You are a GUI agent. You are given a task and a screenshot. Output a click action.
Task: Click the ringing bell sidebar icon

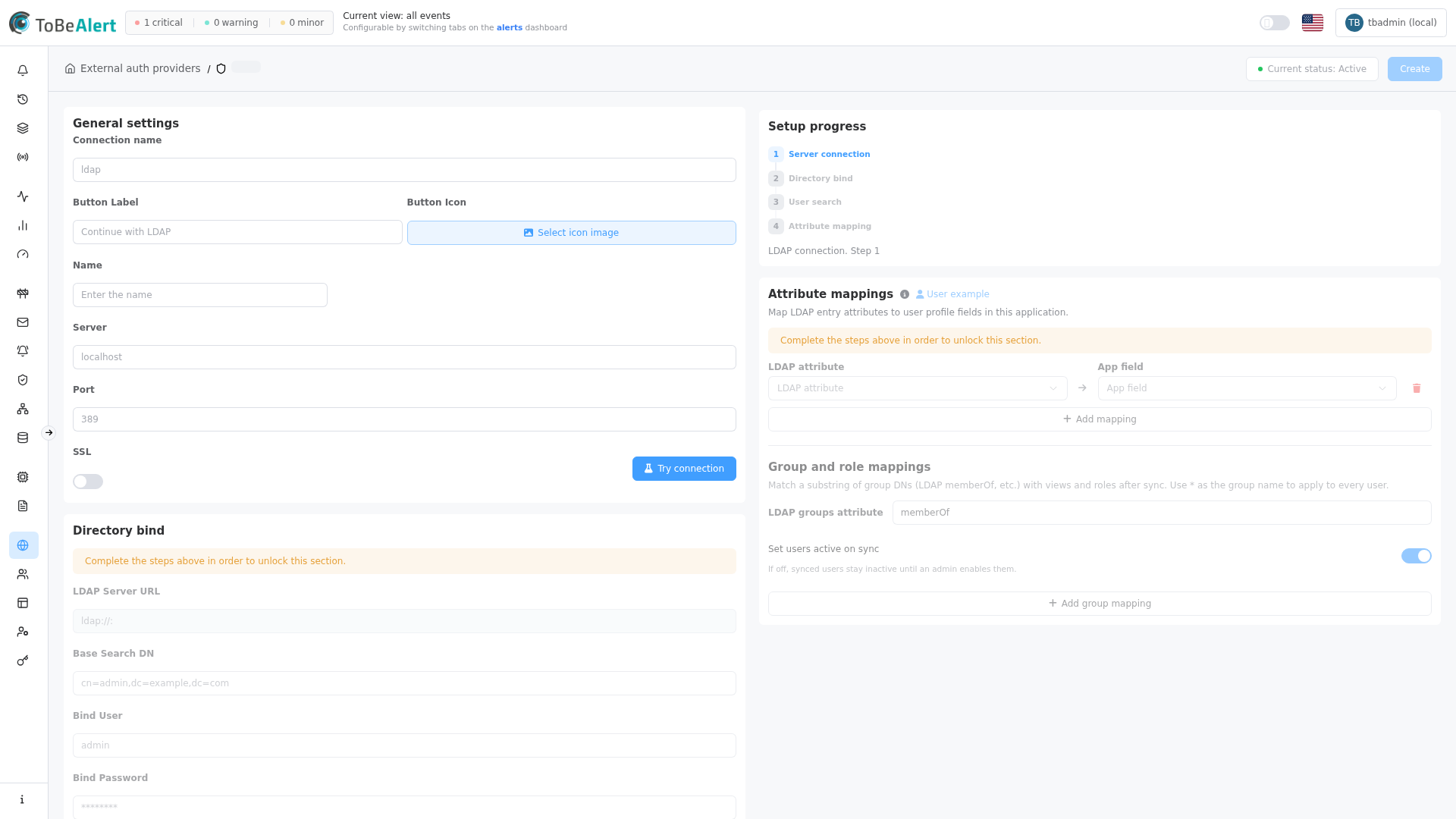23,351
